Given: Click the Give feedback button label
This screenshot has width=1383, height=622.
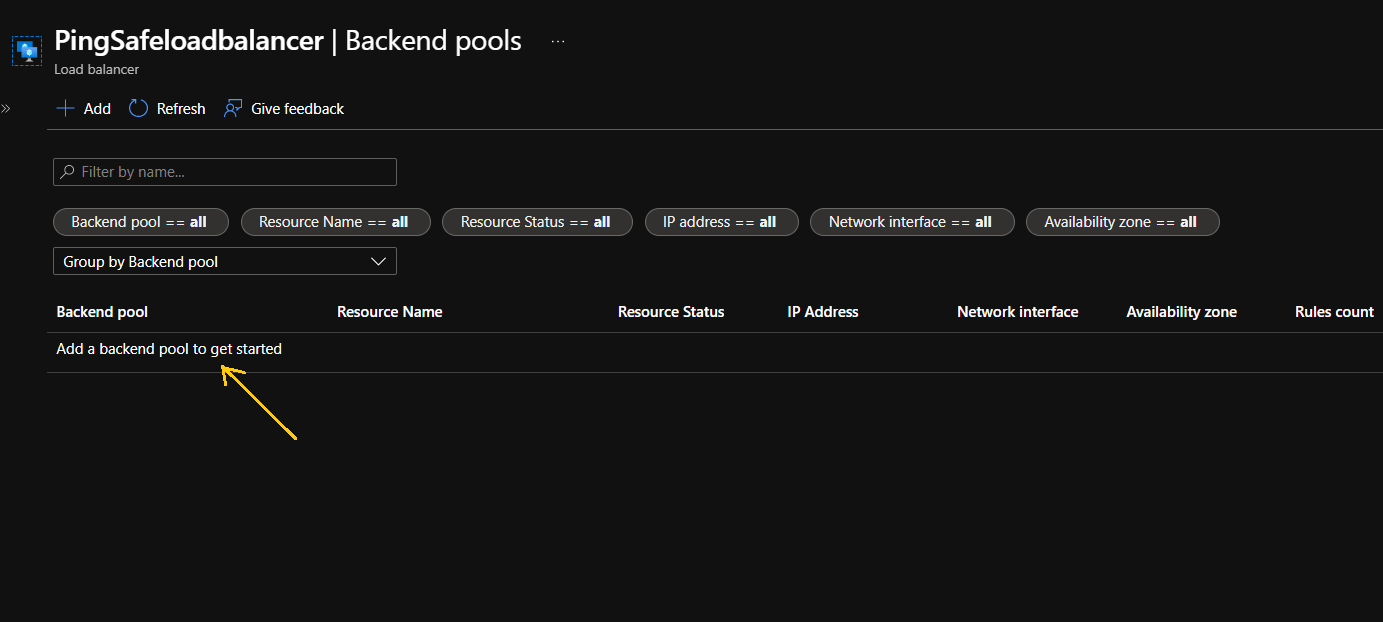Looking at the screenshot, I should click(x=297, y=108).
